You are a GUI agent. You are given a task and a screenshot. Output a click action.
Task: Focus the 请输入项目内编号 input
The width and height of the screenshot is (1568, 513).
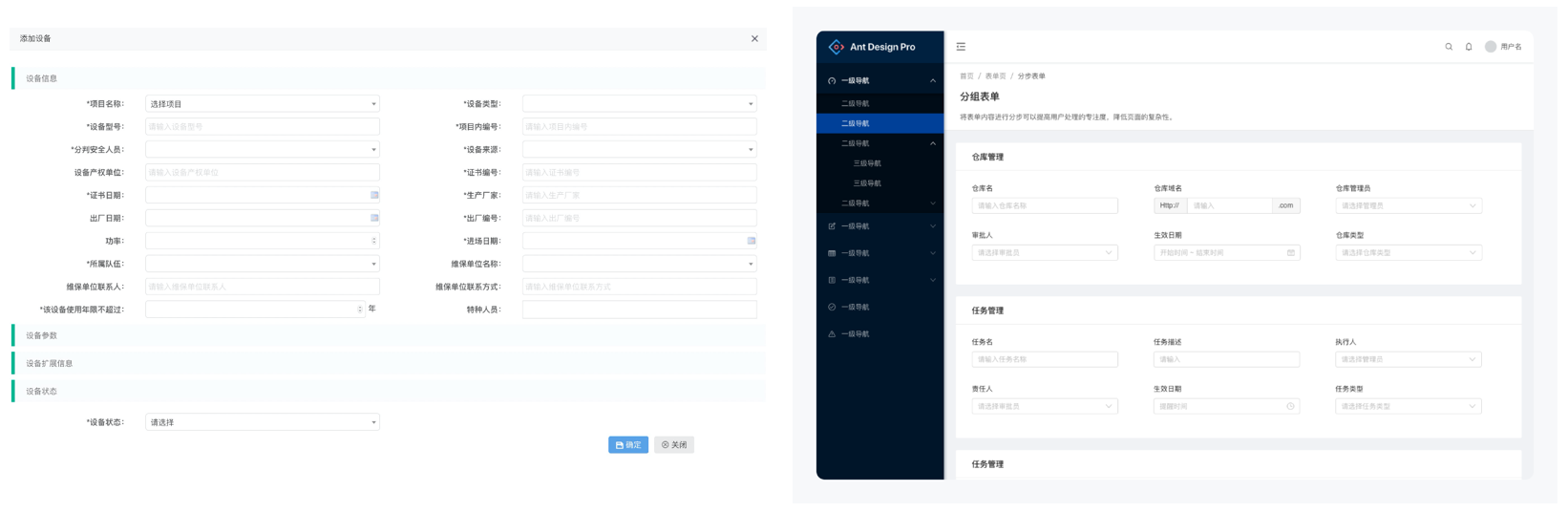640,126
